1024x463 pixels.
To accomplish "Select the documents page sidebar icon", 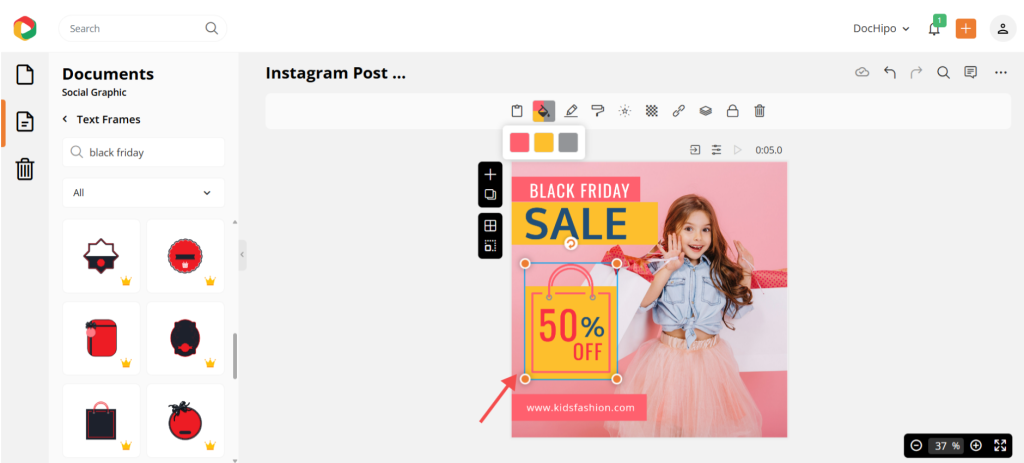I will (x=25, y=122).
